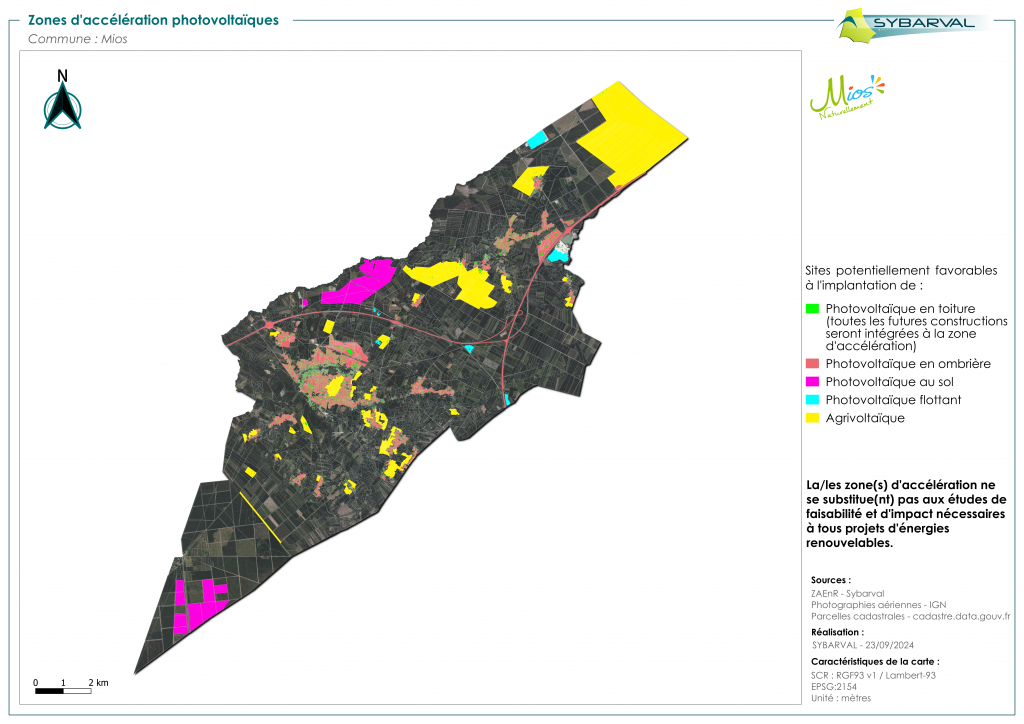
Task: Click the salmon Photovoltaïque en ombrière swatch
Action: click(812, 364)
